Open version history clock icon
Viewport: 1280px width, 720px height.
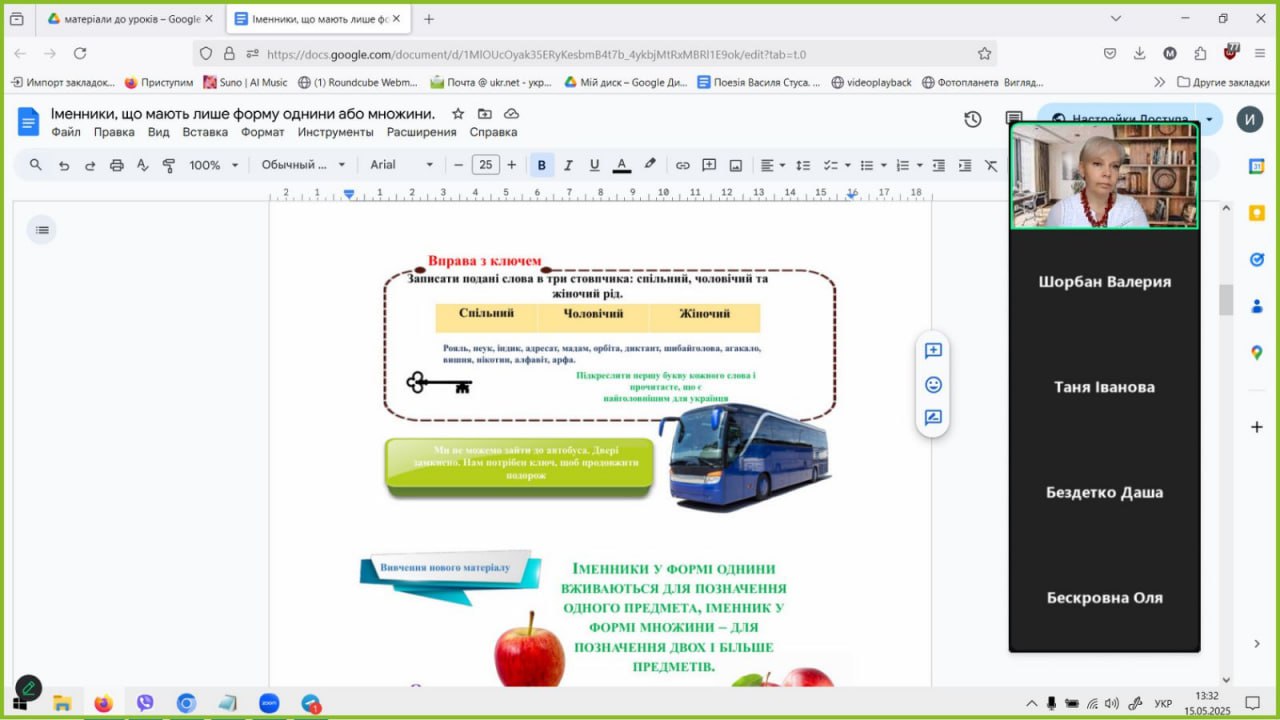tap(972, 120)
